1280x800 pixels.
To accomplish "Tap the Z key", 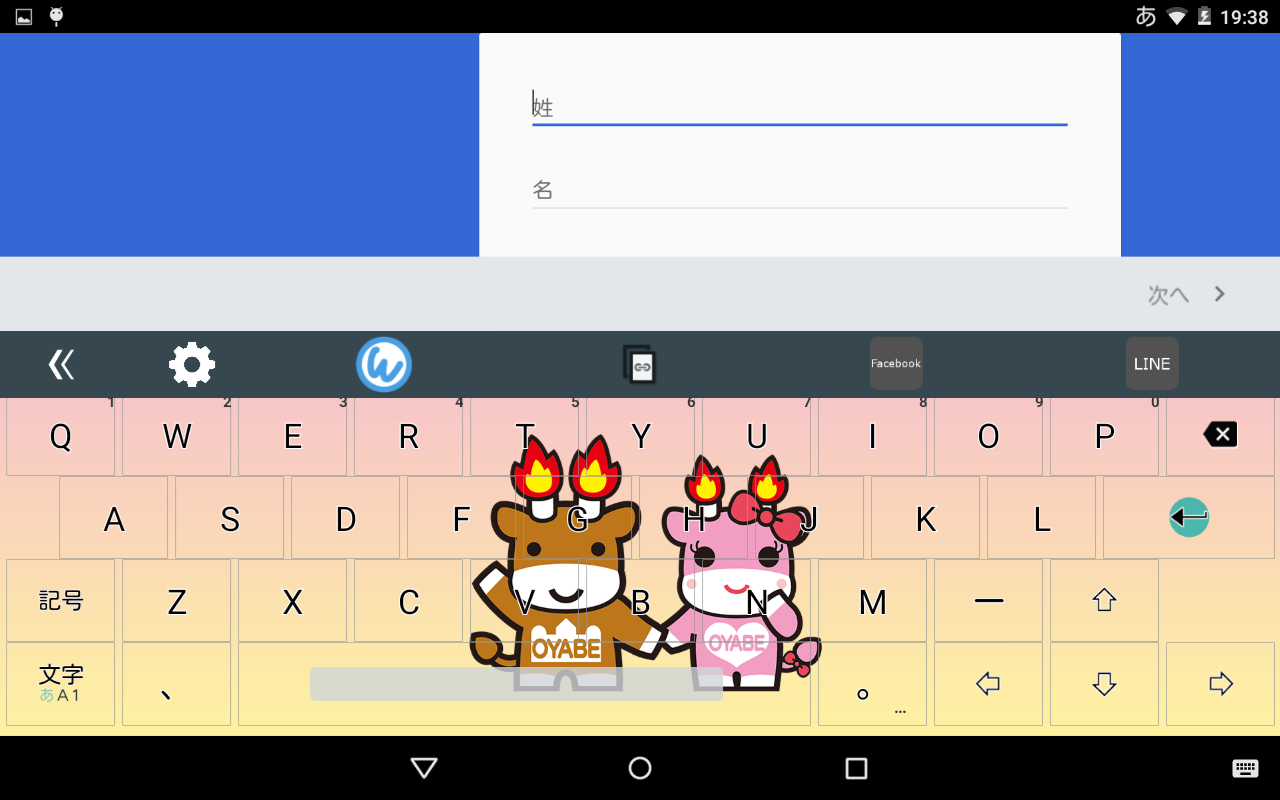I will [176, 600].
